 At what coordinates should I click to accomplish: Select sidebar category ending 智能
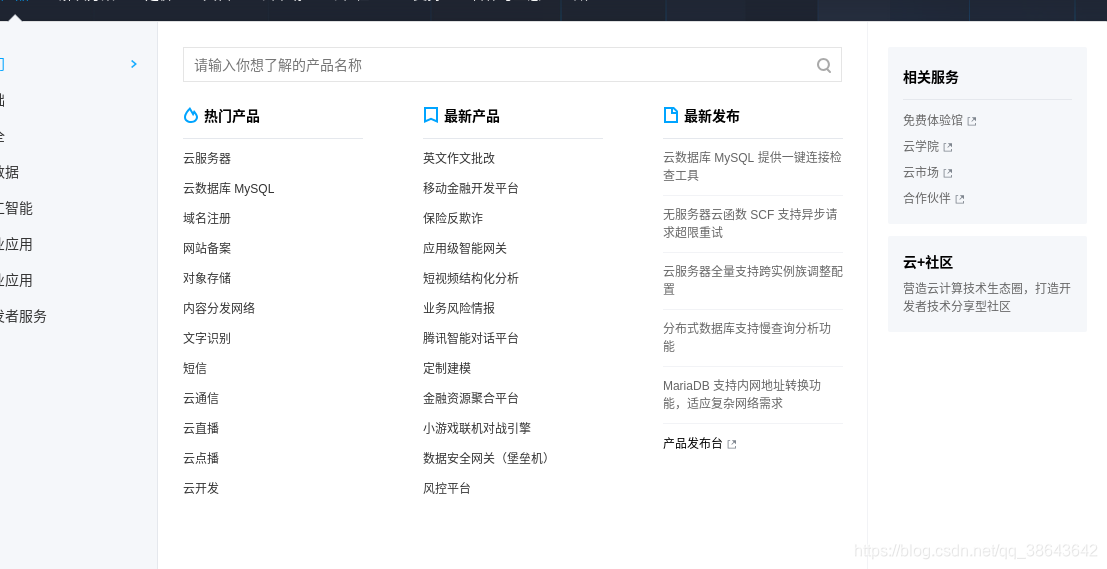(16, 208)
